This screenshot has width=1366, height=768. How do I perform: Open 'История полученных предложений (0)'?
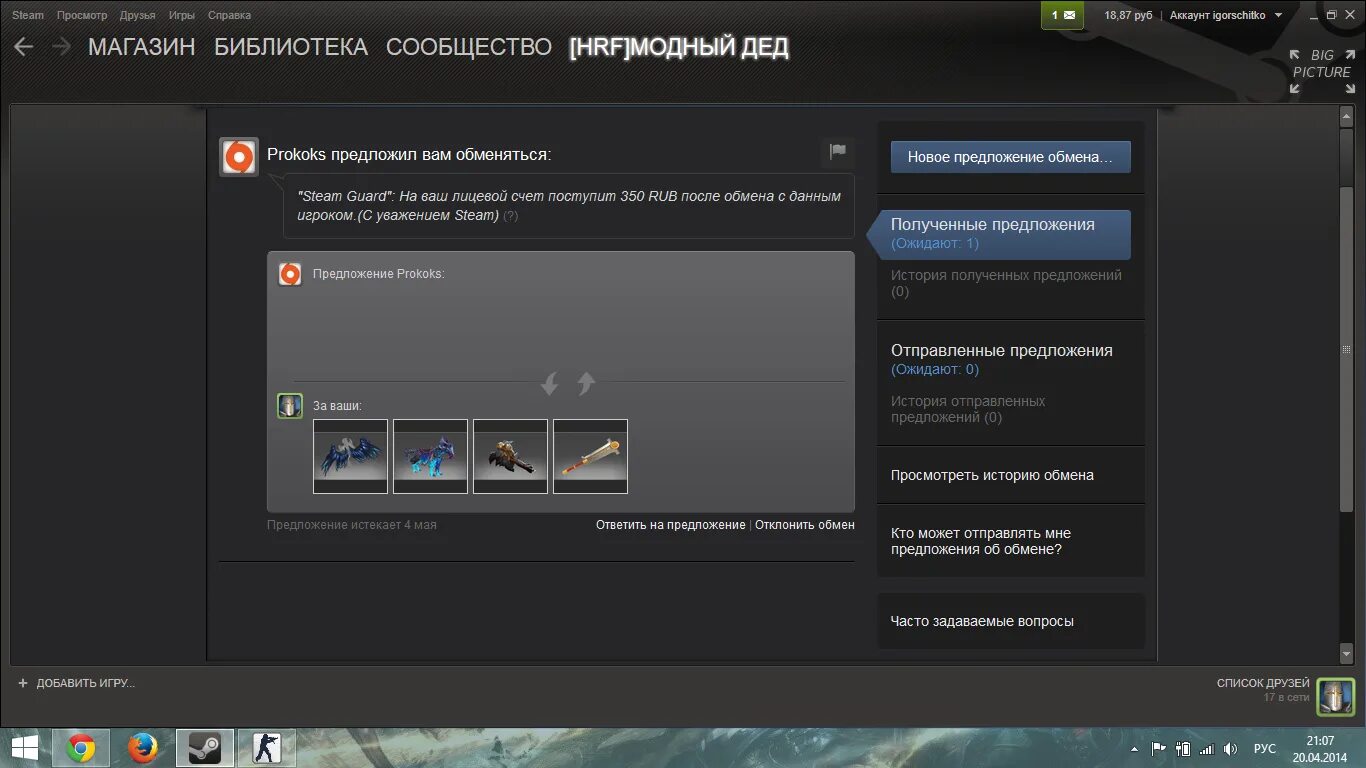pos(1006,283)
